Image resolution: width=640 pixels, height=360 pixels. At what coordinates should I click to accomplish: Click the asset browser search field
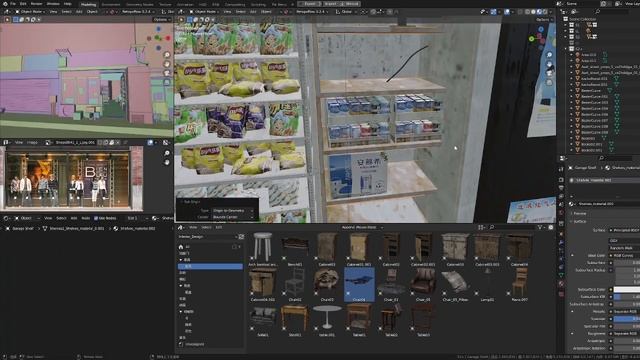point(512,227)
